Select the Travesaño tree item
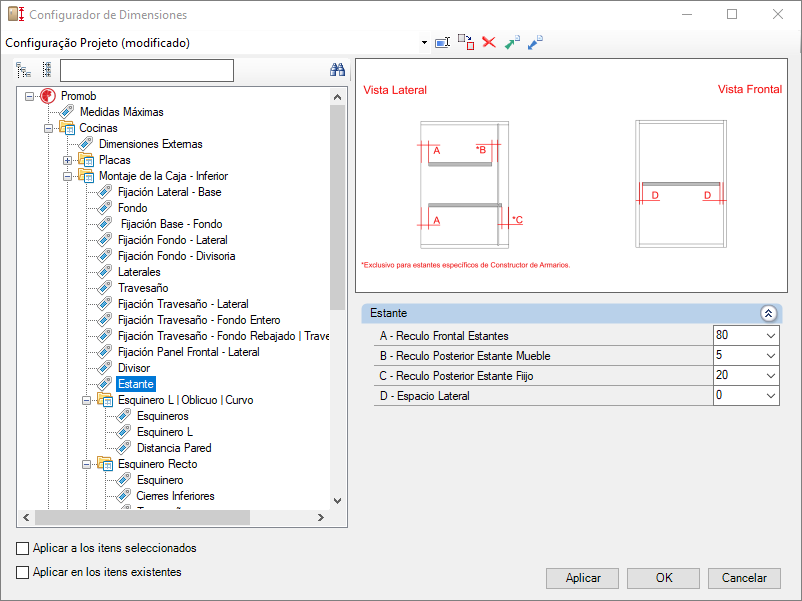The width and height of the screenshot is (802, 601). (143, 288)
